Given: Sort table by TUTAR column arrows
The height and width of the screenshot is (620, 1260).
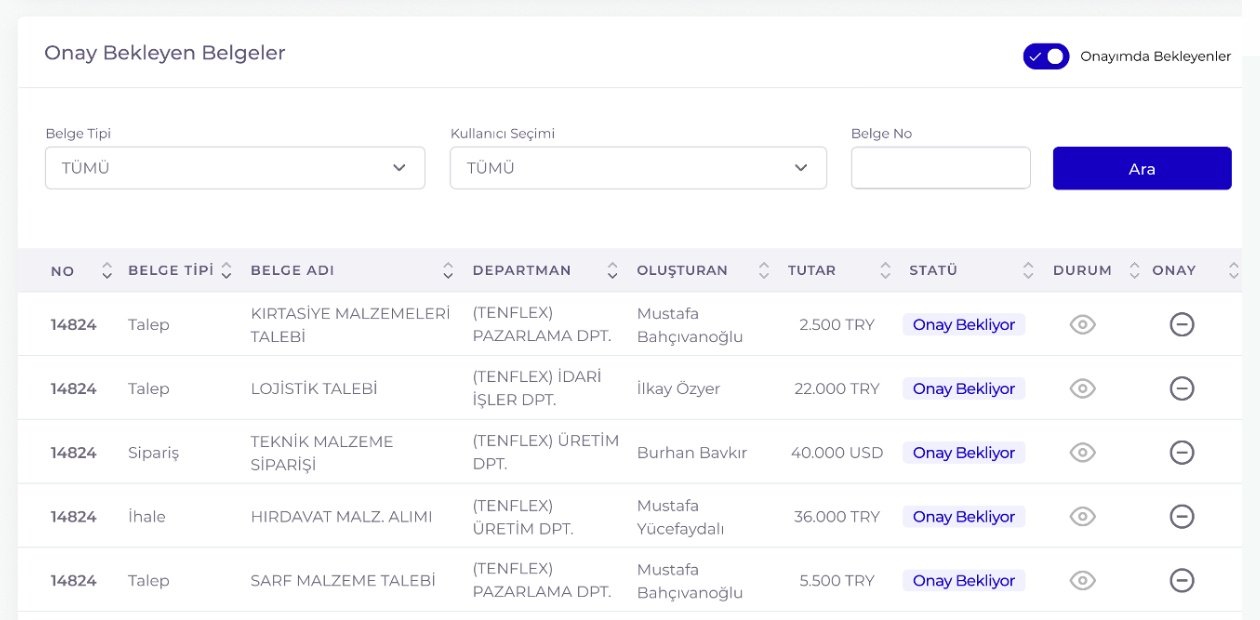Looking at the screenshot, I should point(885,270).
